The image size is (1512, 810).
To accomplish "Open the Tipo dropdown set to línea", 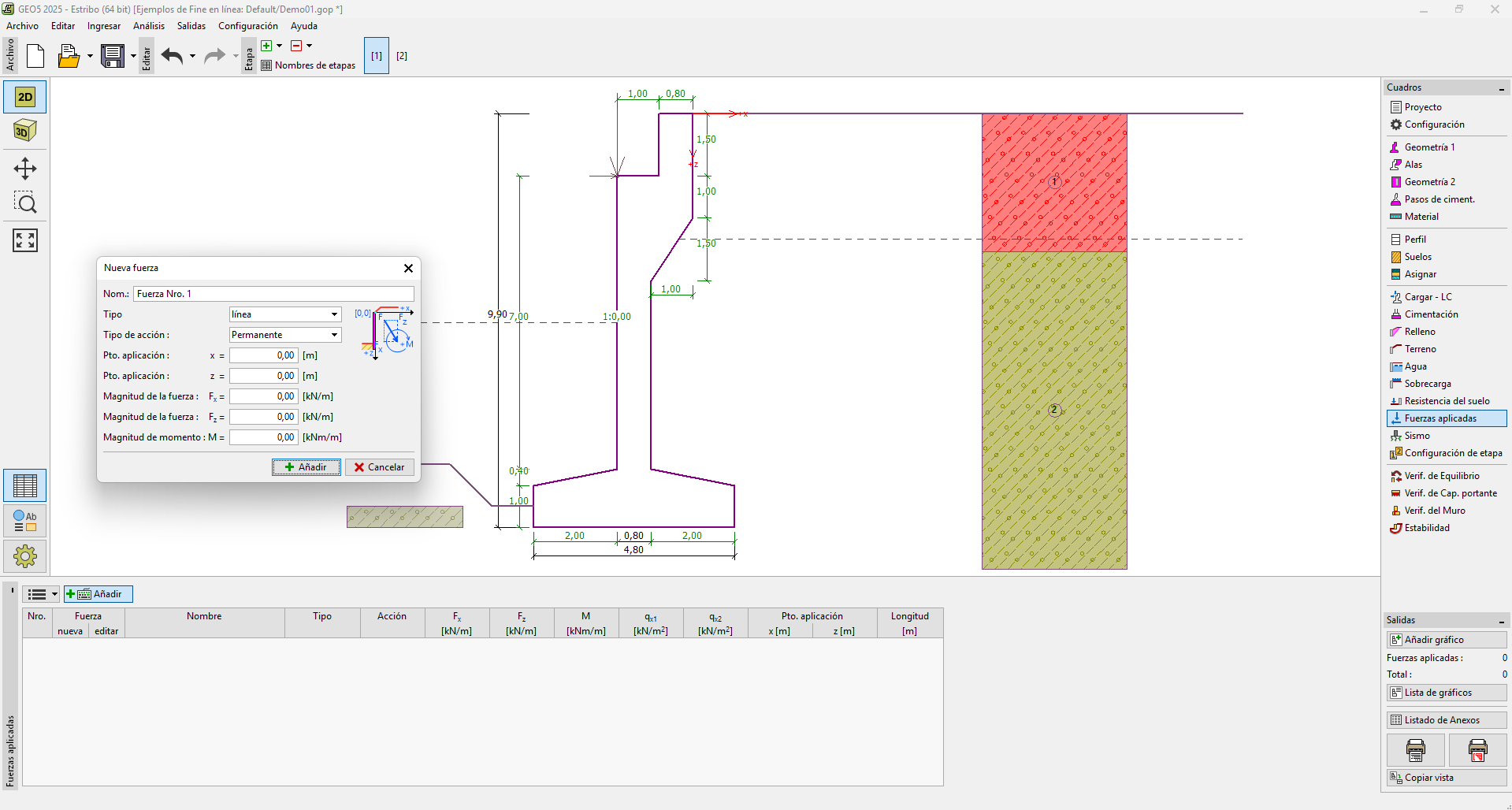I will tap(285, 314).
